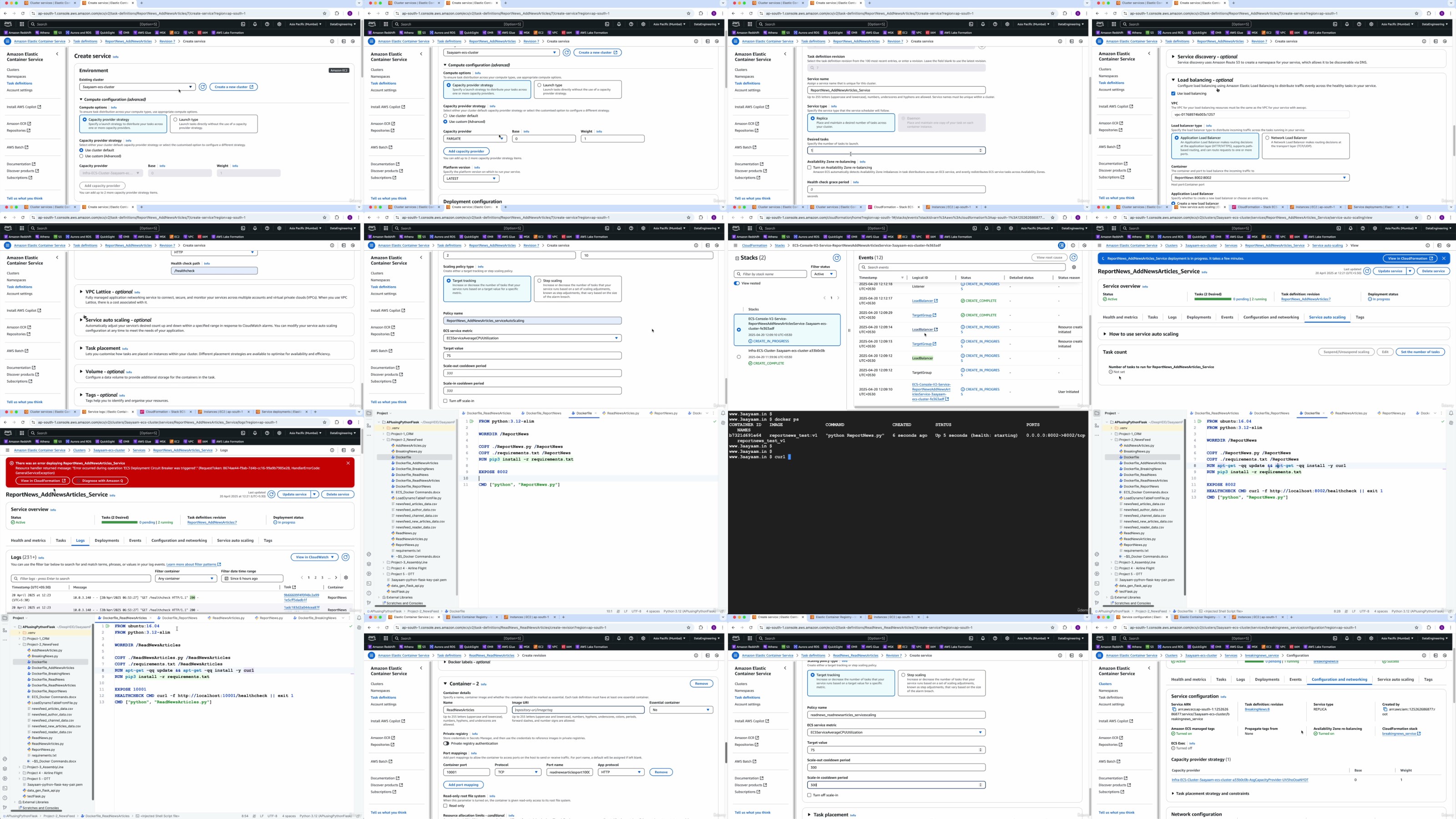Dismiss the red deployment error banner
This screenshot has width=1456, height=819.
click(x=348, y=463)
